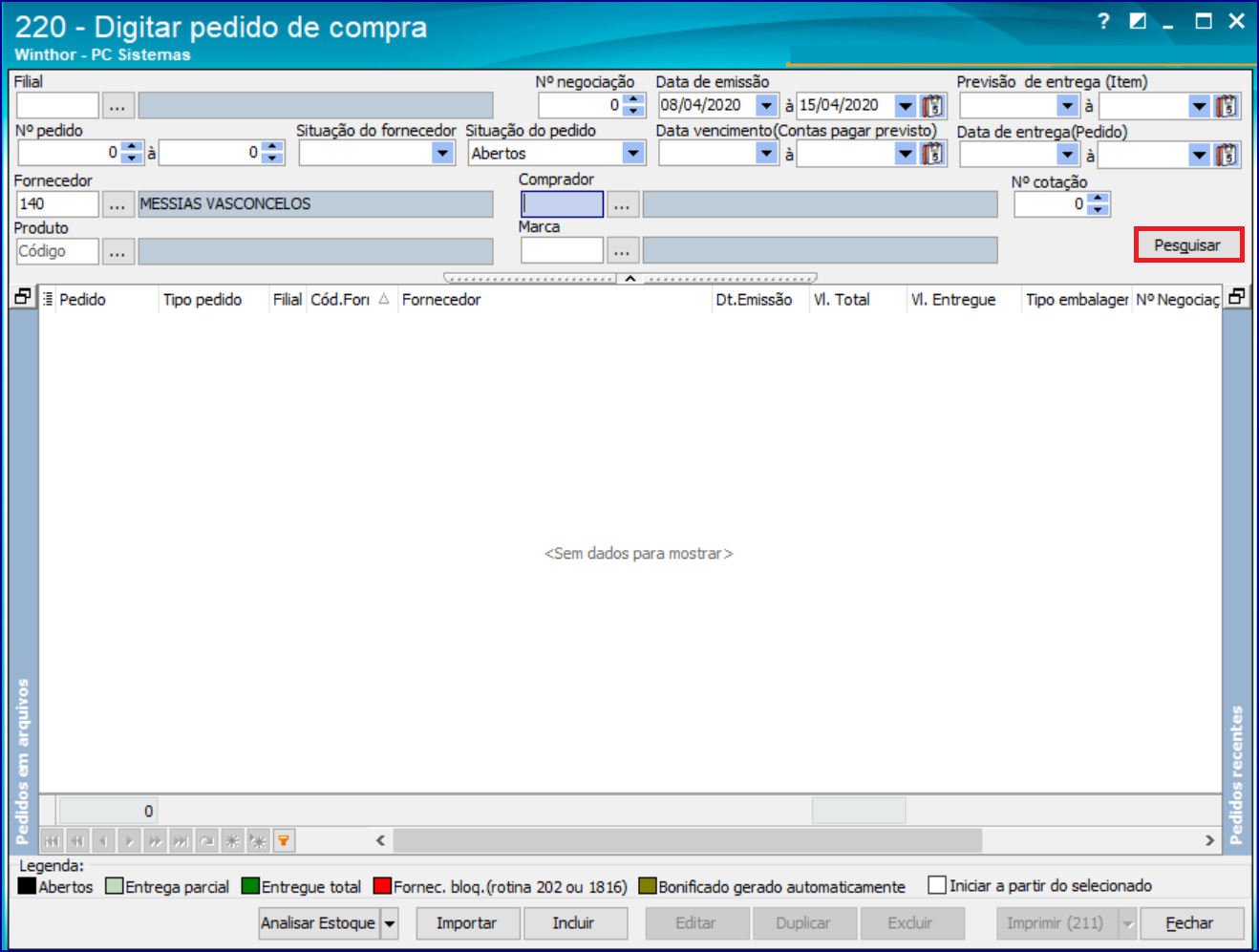Click the orange filter funnel icon
Screen dimensions: 1259x952
284,841
